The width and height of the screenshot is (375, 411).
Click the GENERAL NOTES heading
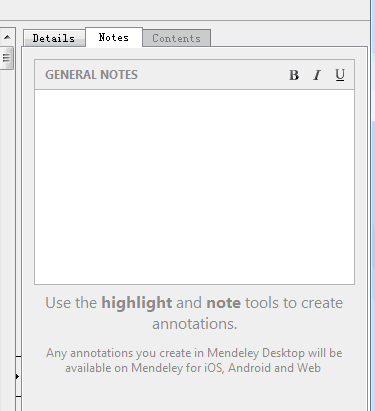(91, 75)
